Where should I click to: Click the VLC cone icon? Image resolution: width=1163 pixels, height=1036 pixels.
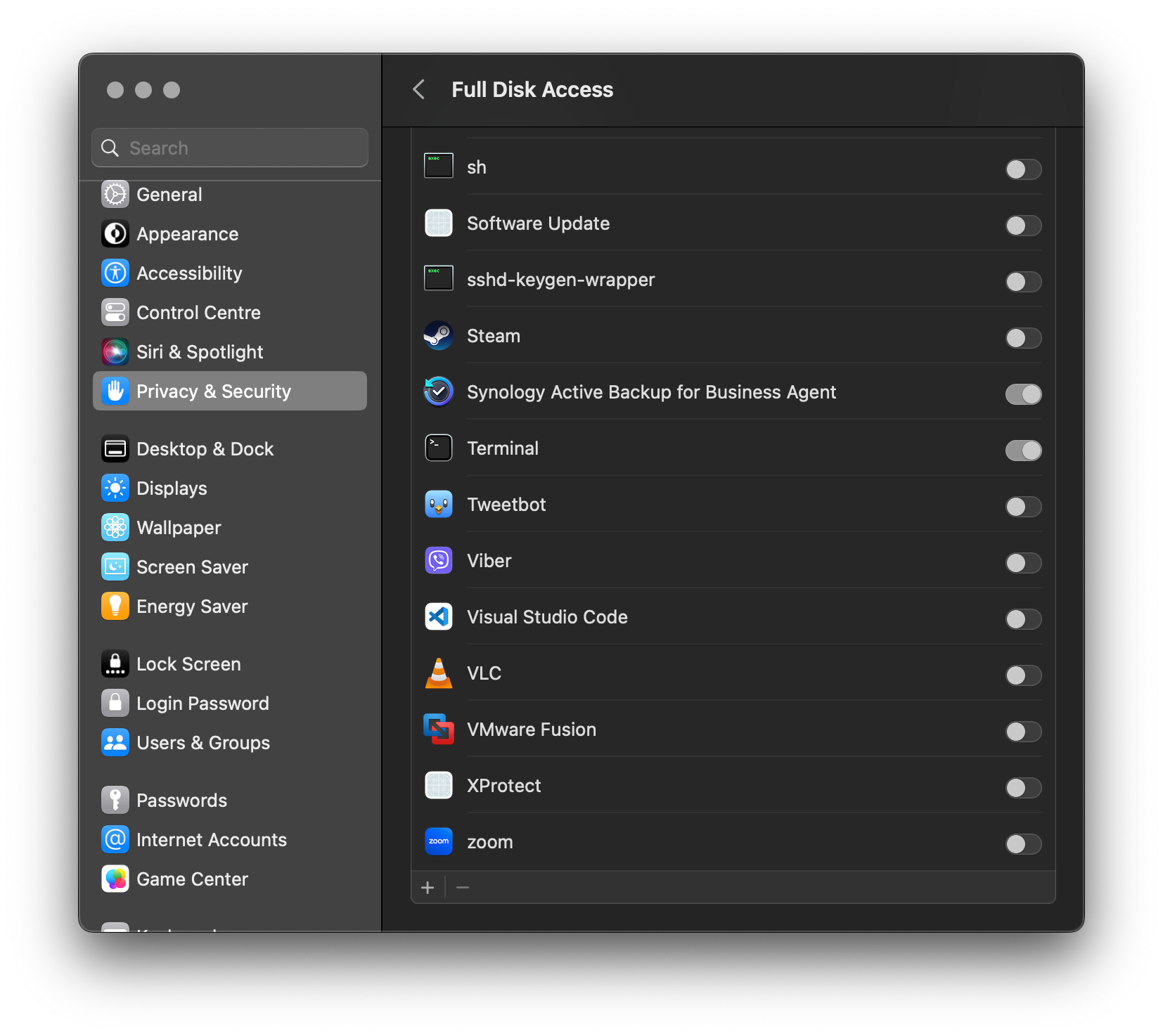pos(439,673)
